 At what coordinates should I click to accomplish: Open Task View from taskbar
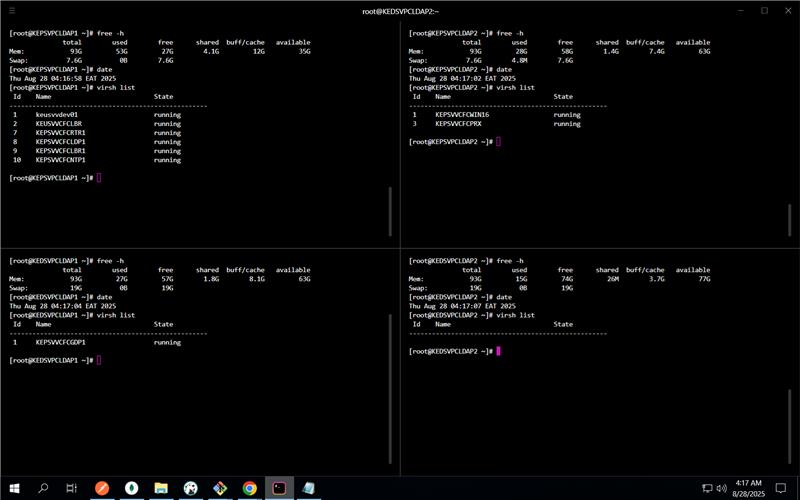pos(72,488)
